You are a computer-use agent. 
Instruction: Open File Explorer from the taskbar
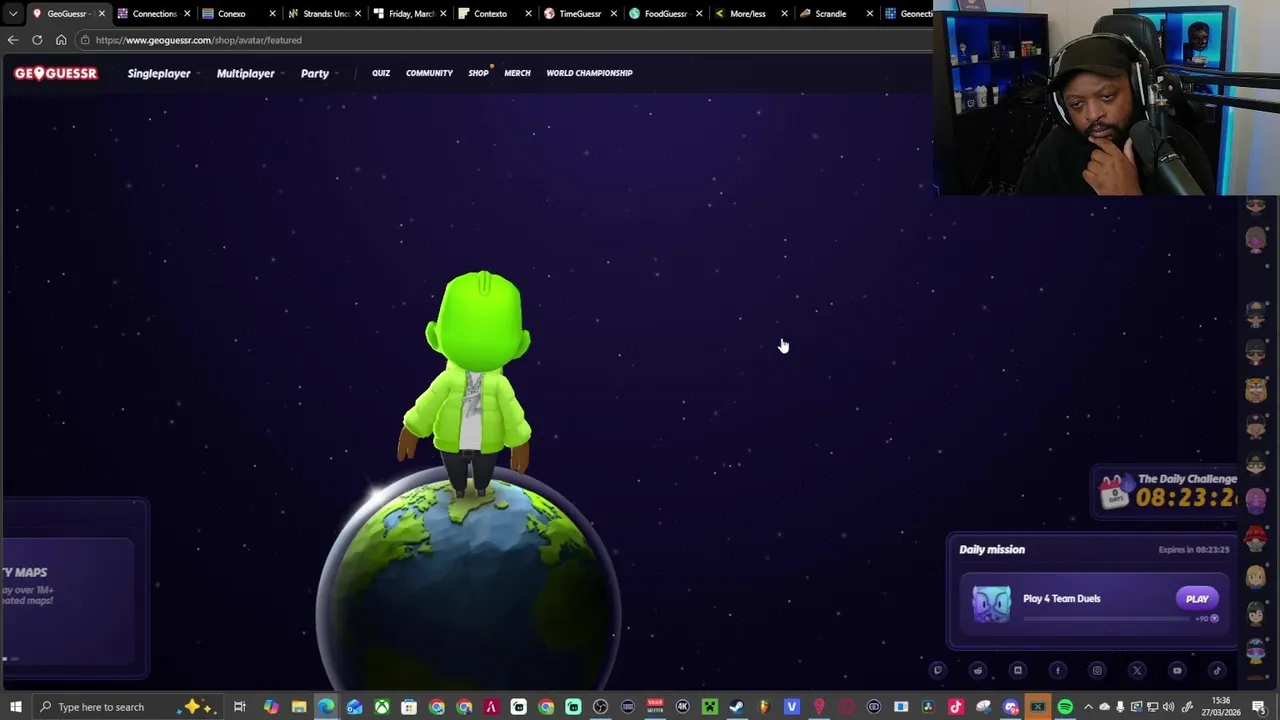point(299,707)
